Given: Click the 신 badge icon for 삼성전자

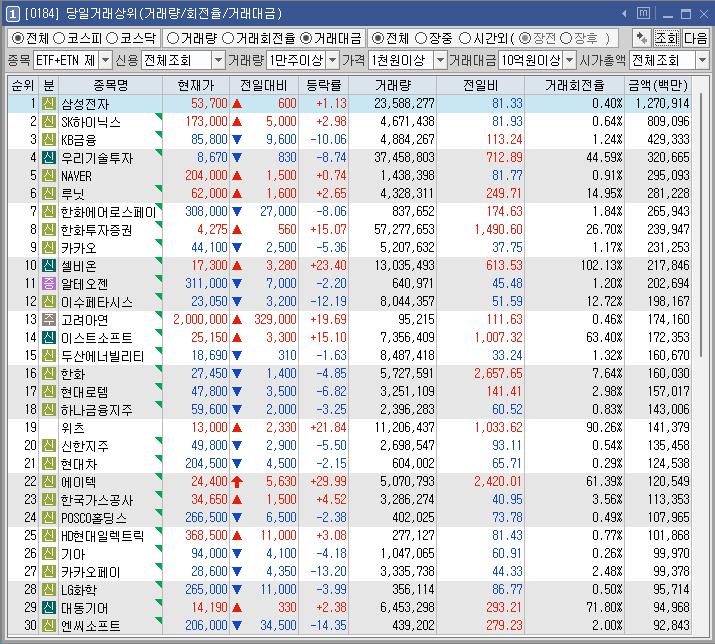Looking at the screenshot, I should (49, 104).
